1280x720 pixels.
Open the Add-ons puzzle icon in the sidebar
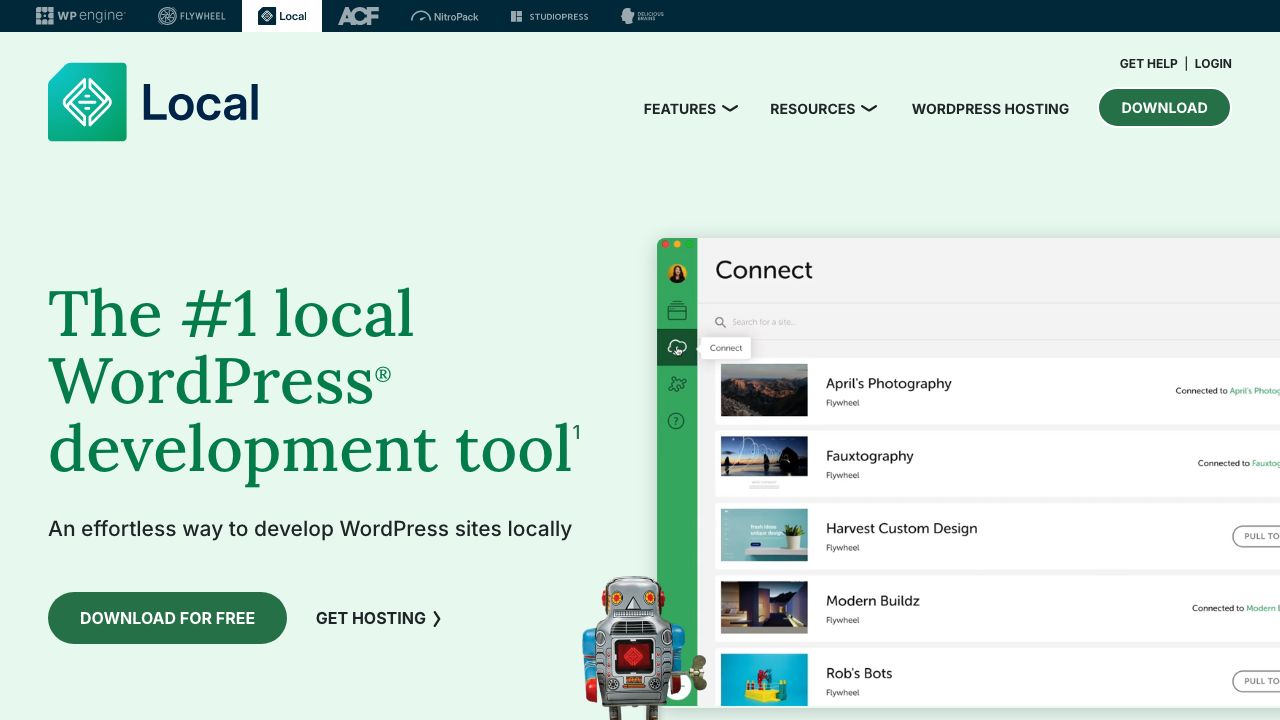click(677, 384)
